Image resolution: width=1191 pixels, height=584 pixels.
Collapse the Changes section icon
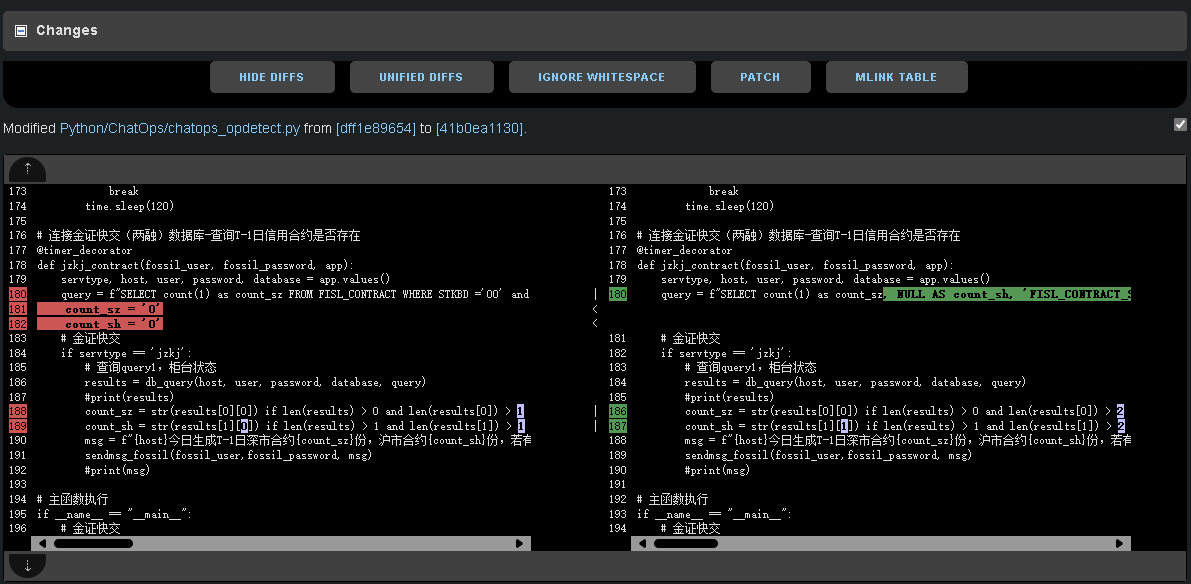pyautogui.click(x=21, y=31)
